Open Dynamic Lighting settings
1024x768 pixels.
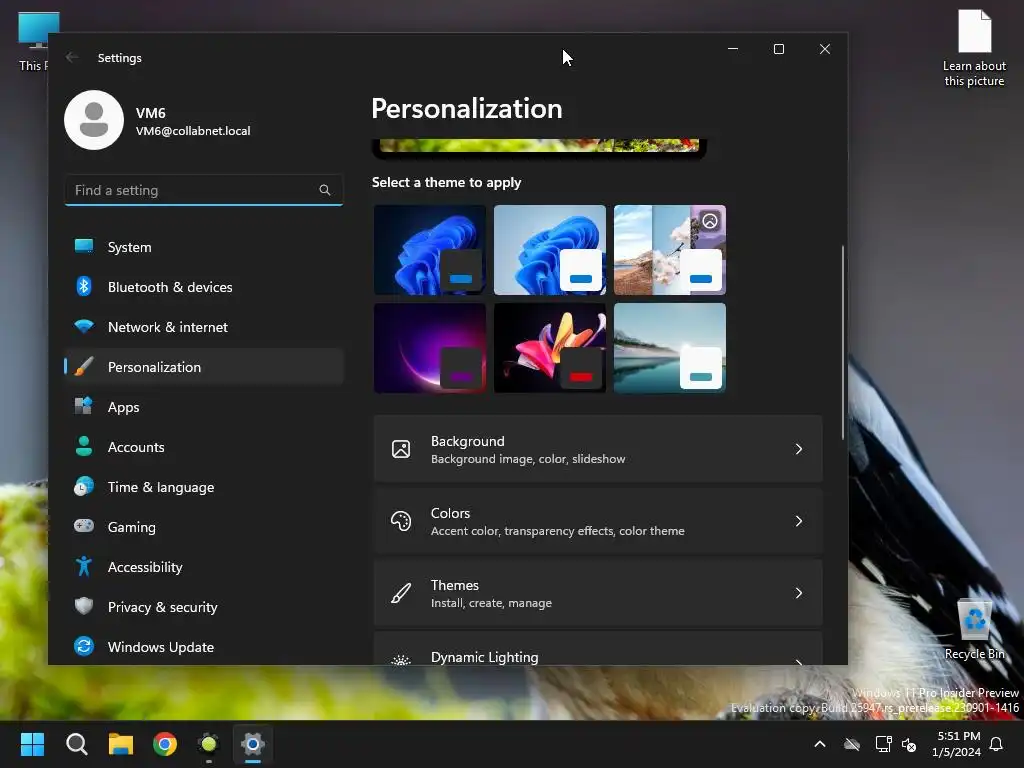[598, 648]
